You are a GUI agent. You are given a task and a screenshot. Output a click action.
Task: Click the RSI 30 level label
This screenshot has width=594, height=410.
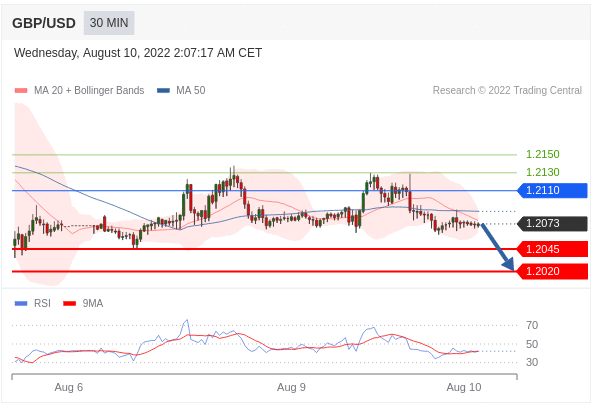(532, 362)
